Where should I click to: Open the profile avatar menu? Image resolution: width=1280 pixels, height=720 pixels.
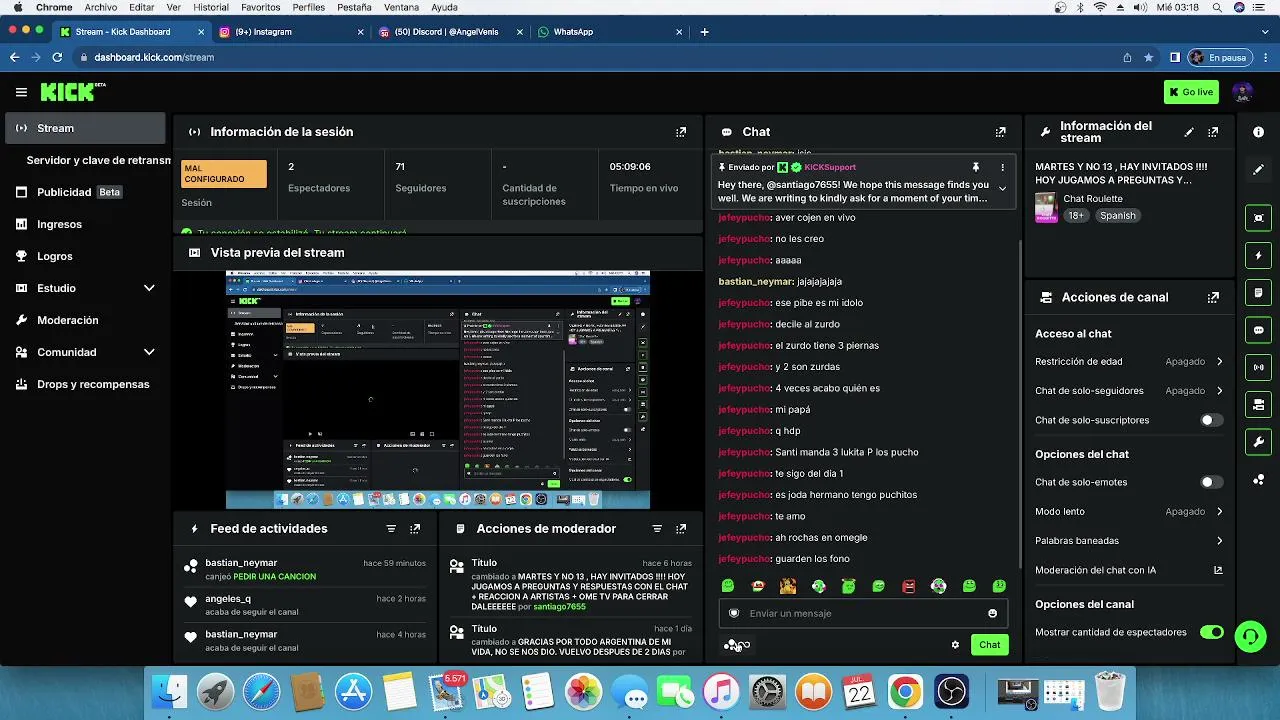click(x=1242, y=92)
